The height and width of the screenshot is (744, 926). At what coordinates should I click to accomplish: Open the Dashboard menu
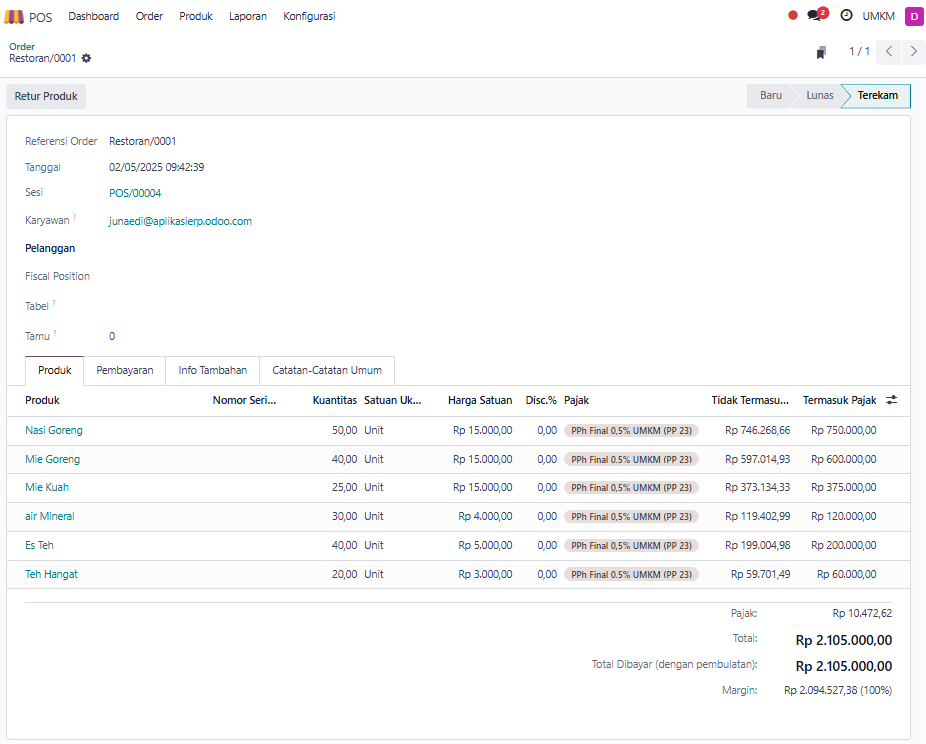(93, 17)
